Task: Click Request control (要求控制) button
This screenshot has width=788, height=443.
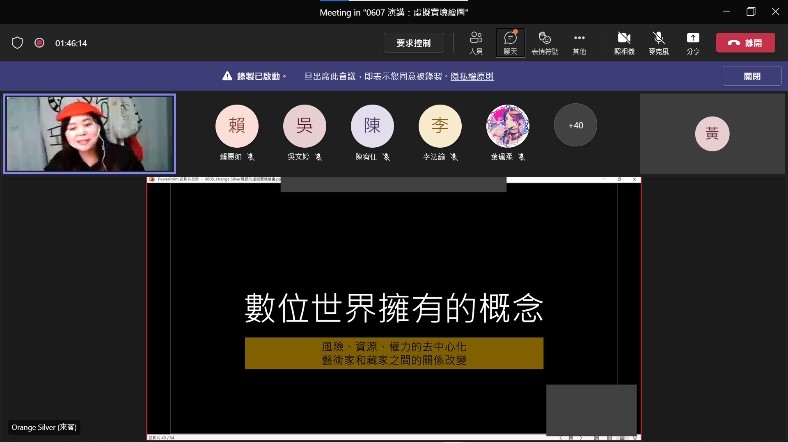Action: [x=413, y=43]
